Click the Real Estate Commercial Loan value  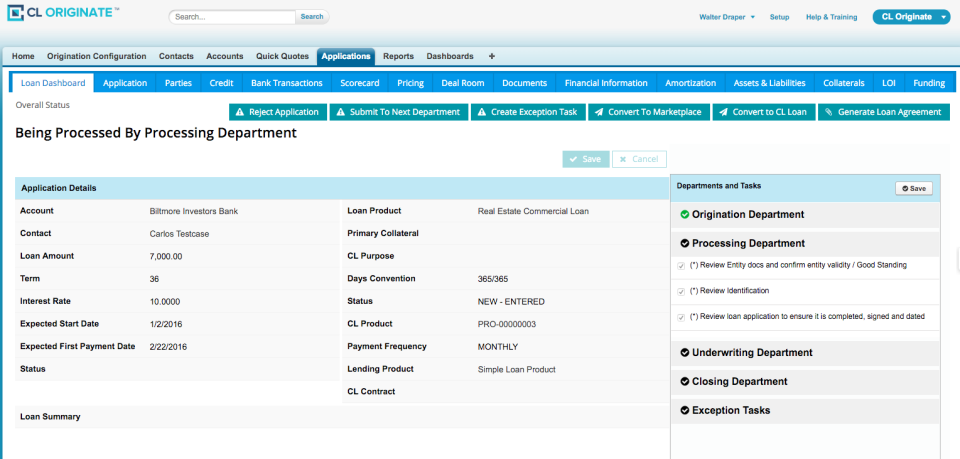click(533, 211)
